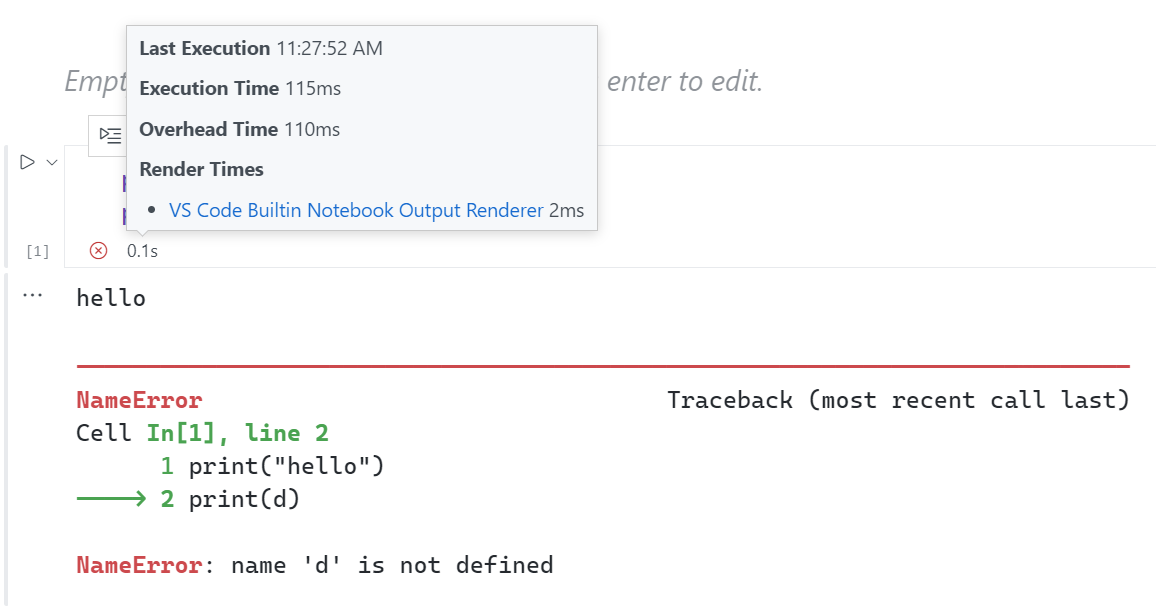Click the execution count [1] label
Viewport: 1156px width, 611px height.
tap(36, 250)
